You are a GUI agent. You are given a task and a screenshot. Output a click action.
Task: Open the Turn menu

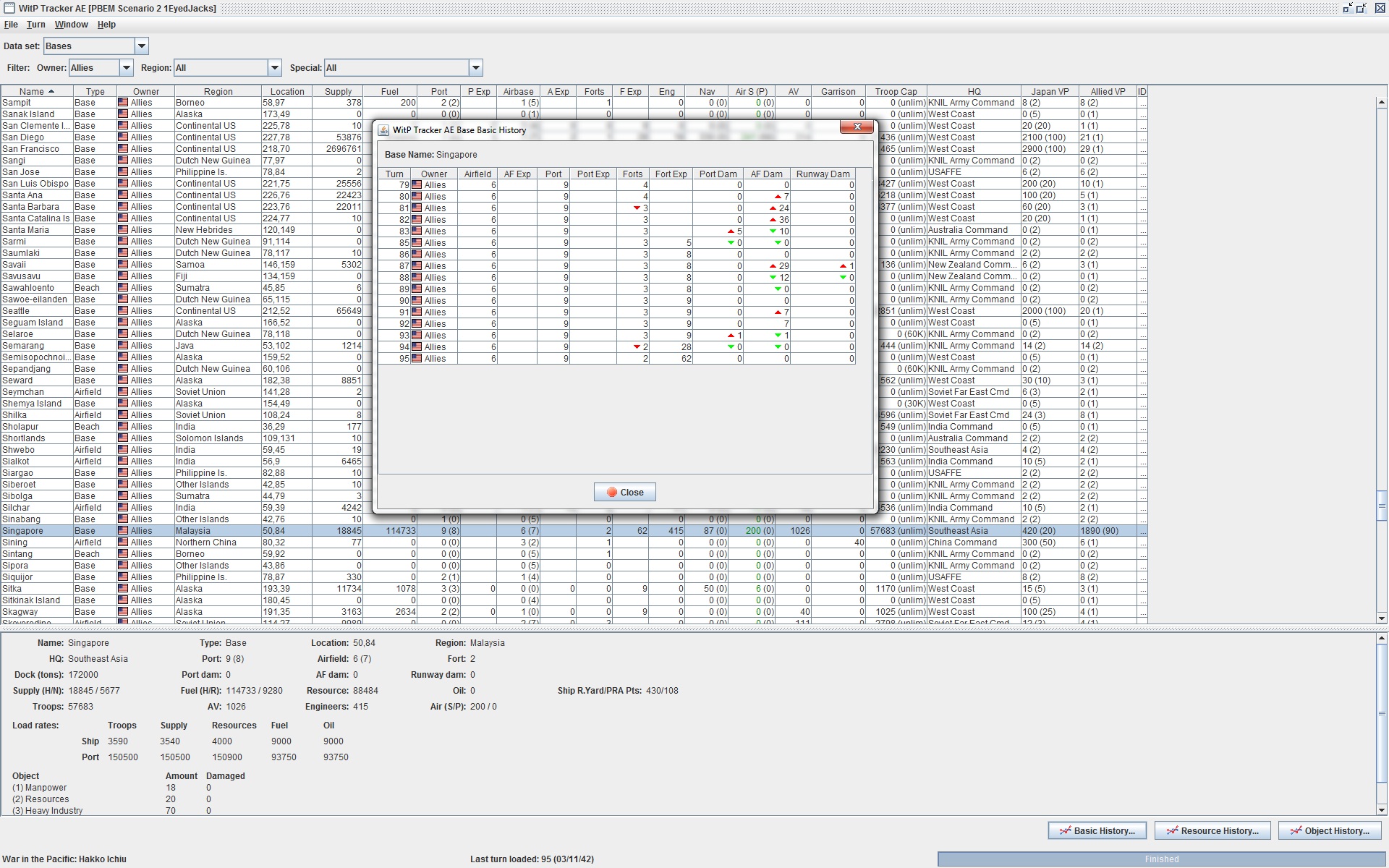click(35, 25)
